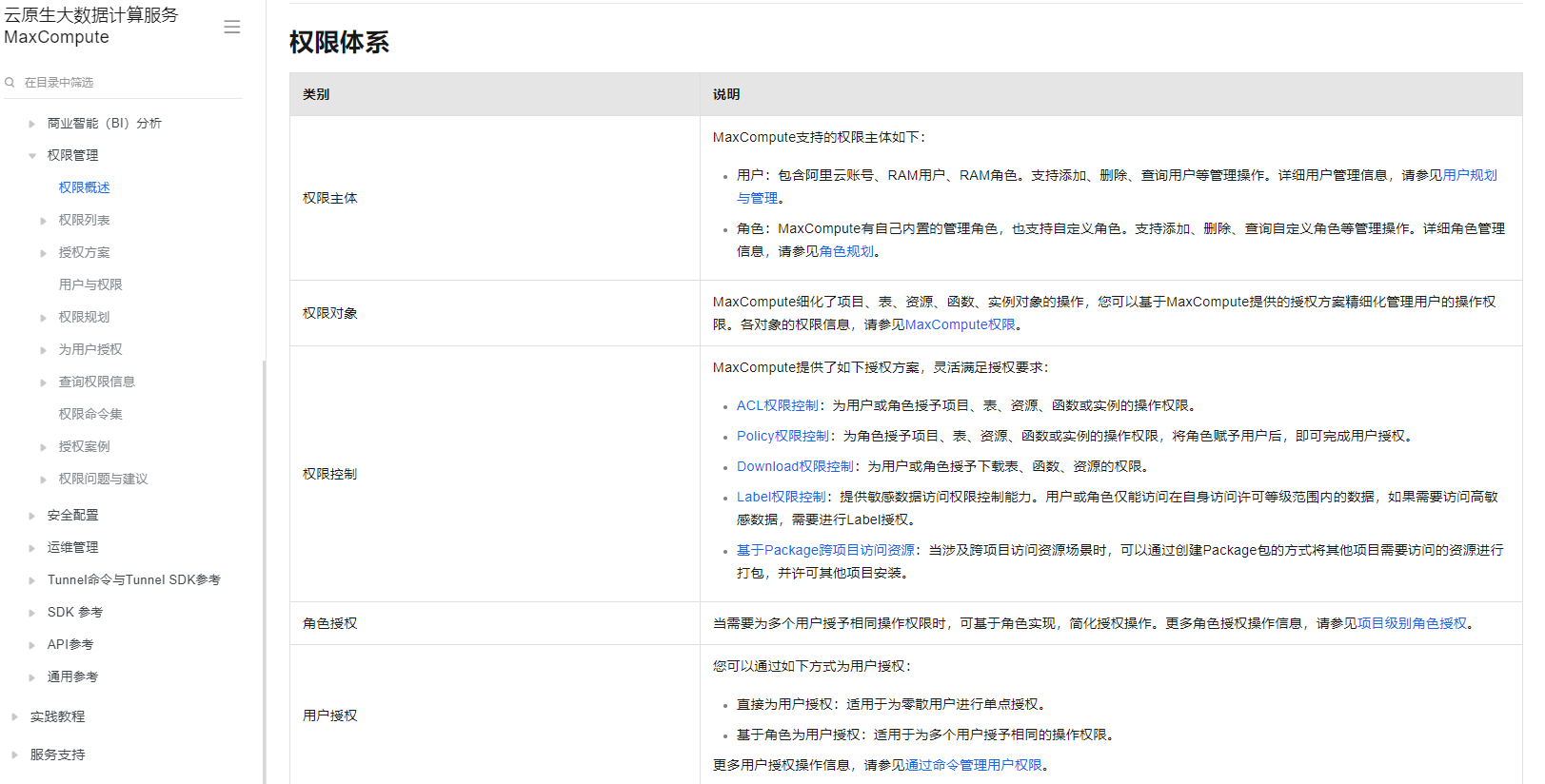The image size is (1545, 784).
Task: Select 运维管理 in the sidebar
Action: (x=73, y=547)
